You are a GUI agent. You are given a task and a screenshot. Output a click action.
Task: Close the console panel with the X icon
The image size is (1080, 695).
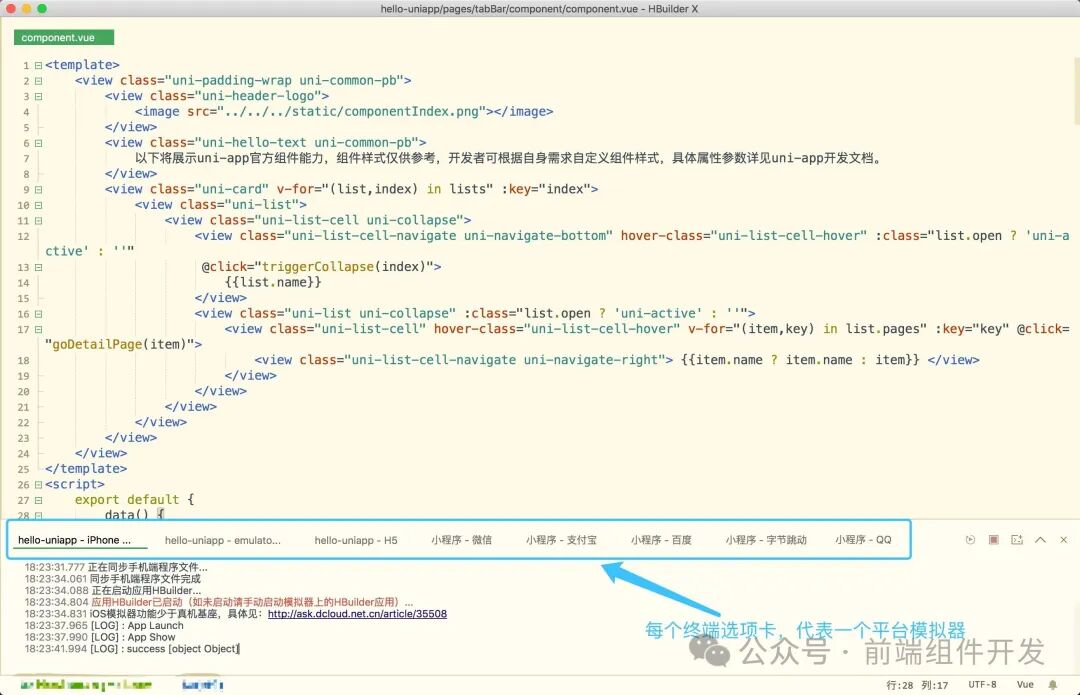click(x=1063, y=540)
